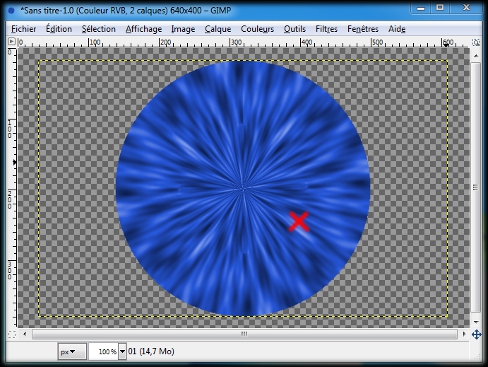The image size is (488, 367).
Task: Open the Couleurs menu
Action: 257,29
